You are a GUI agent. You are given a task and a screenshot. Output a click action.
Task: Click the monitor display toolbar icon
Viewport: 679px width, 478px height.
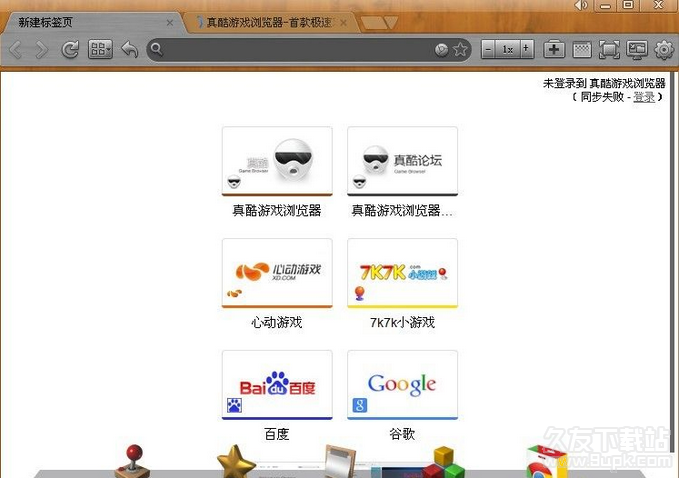coord(637,49)
